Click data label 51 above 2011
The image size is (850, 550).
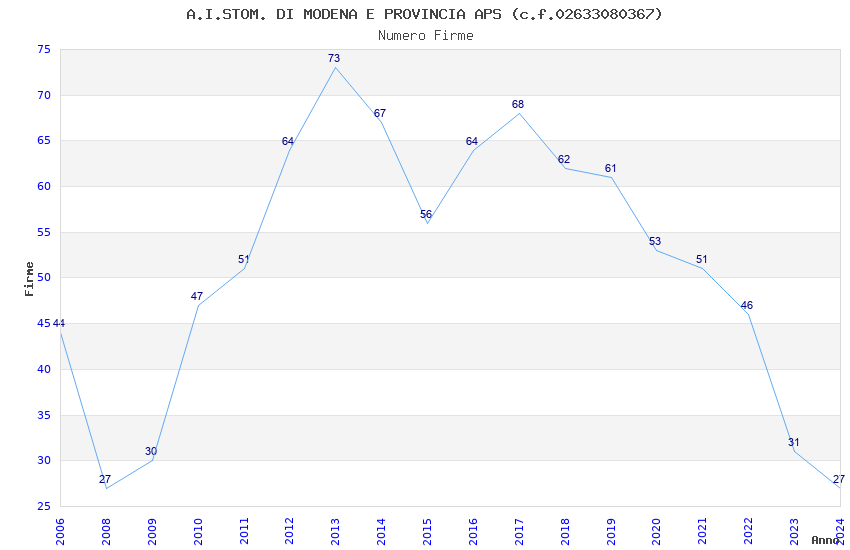pos(243,260)
